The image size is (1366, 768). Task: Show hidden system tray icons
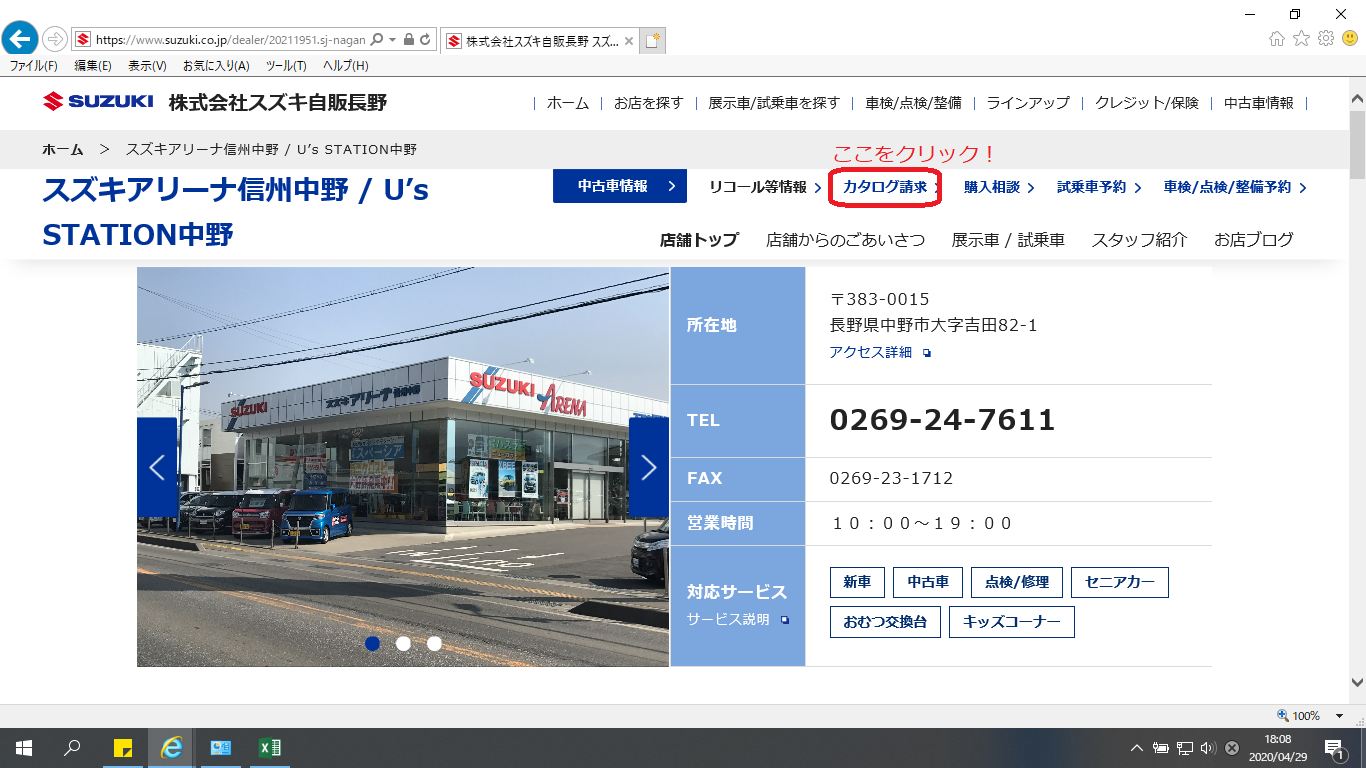(1137, 748)
